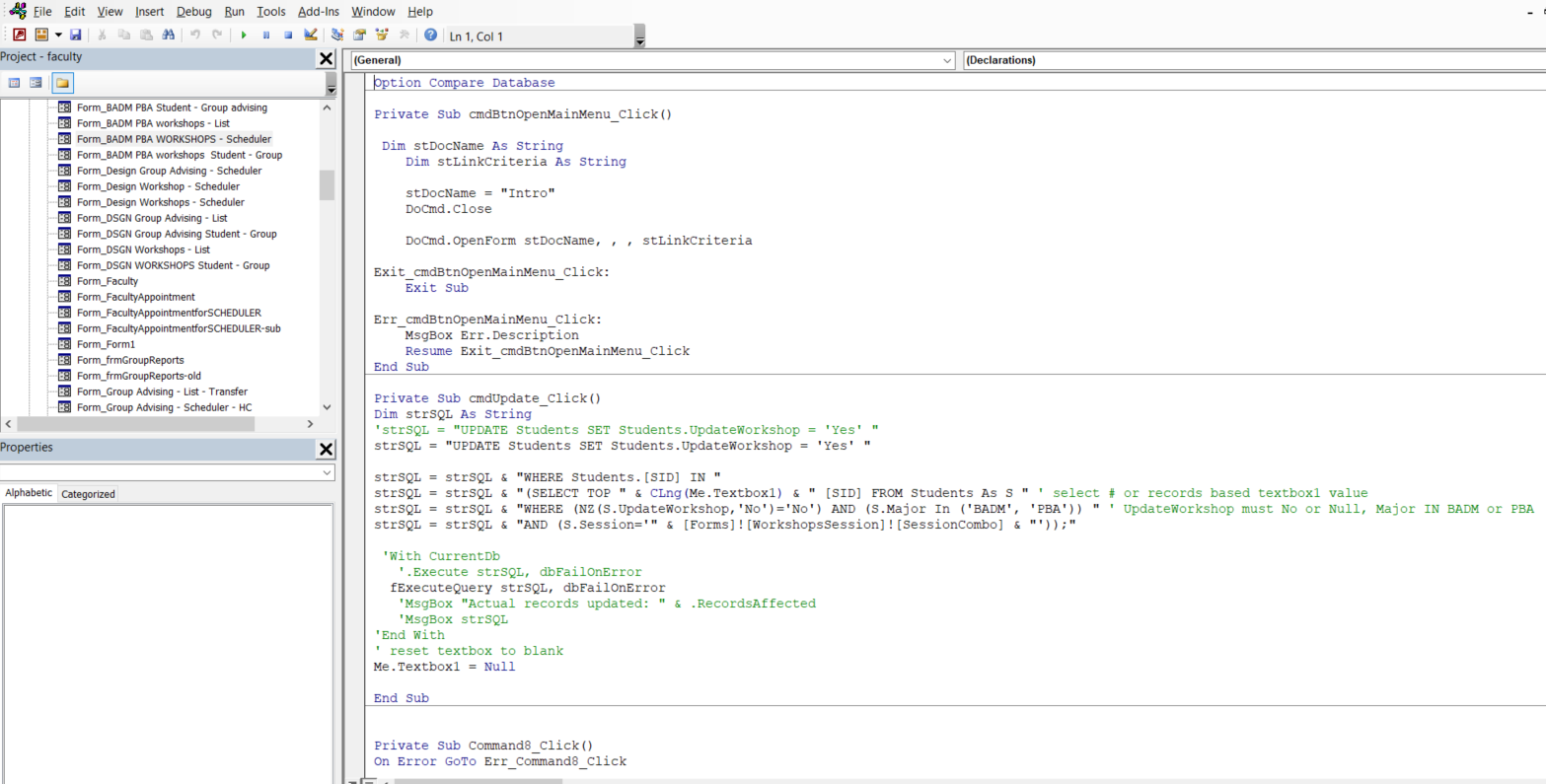Screen dimensions: 1546x784
Task: Open the Run menu
Action: pyautogui.click(x=234, y=12)
